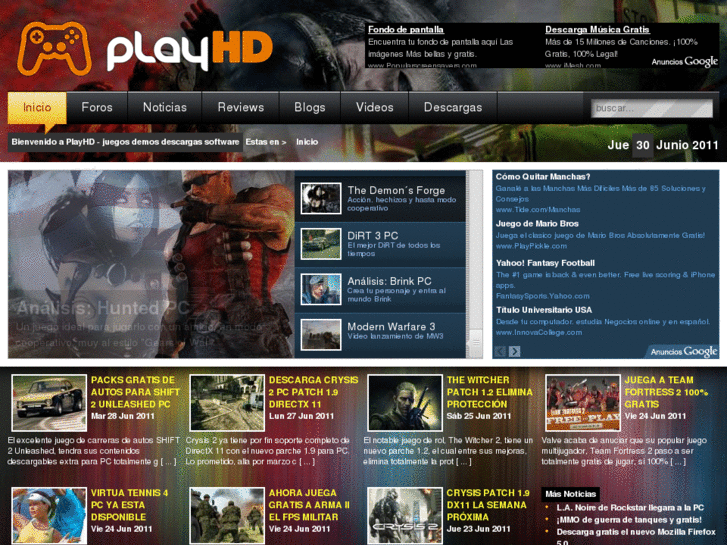Click the Anuncios Google label in header
727x545 pixels.
[x=684, y=61]
